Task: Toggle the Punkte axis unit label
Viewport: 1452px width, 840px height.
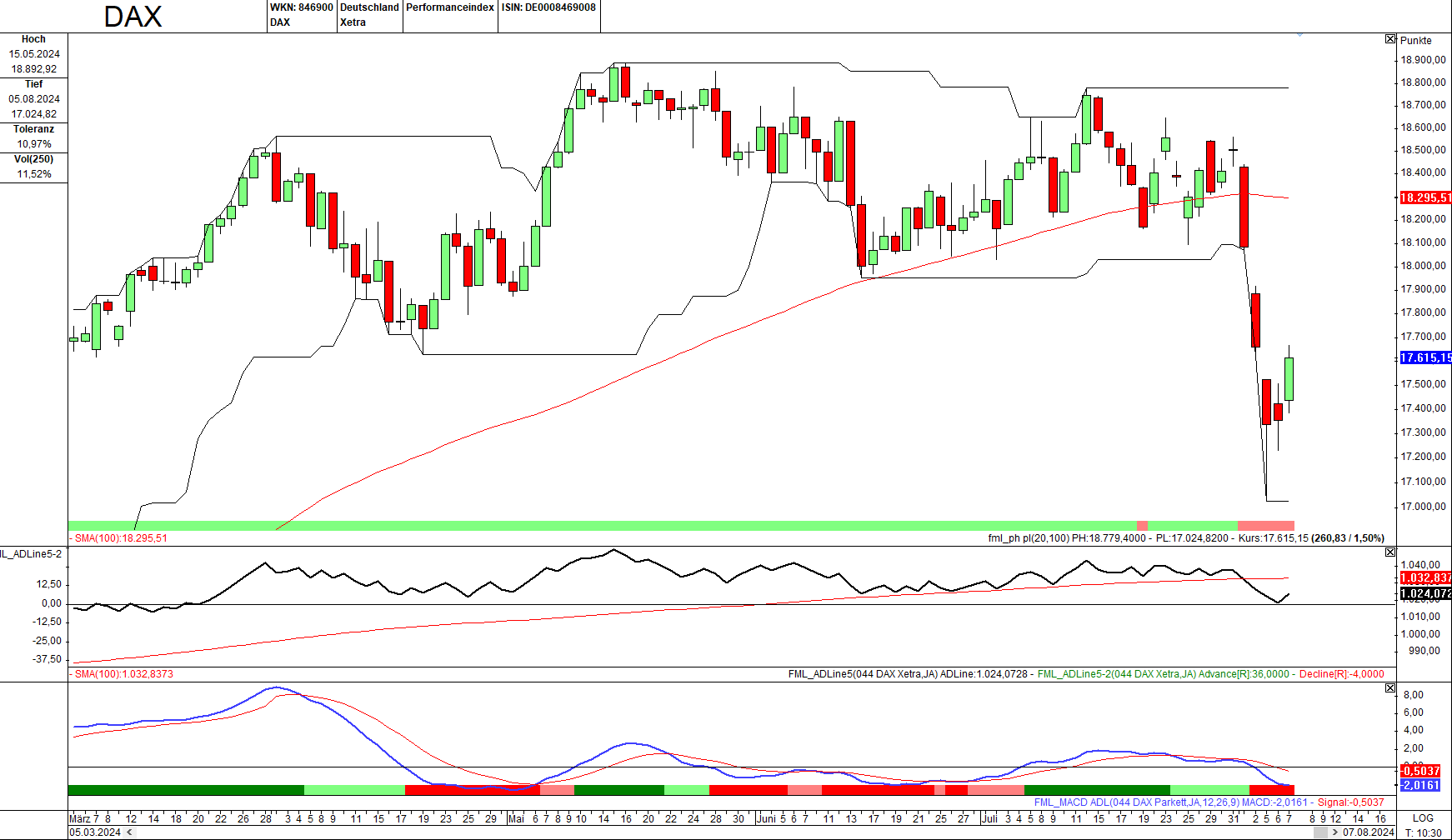Action: (x=1416, y=40)
